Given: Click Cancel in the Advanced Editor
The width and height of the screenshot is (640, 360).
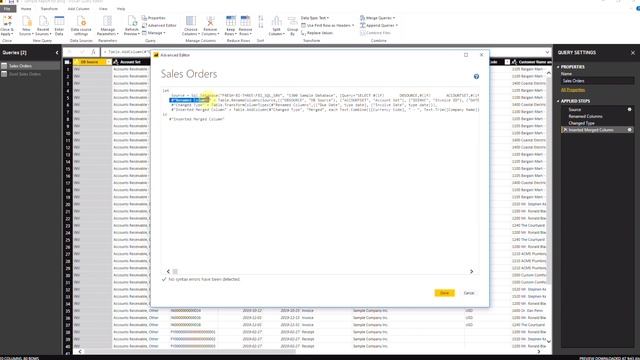Looking at the screenshot, I should (x=469, y=293).
